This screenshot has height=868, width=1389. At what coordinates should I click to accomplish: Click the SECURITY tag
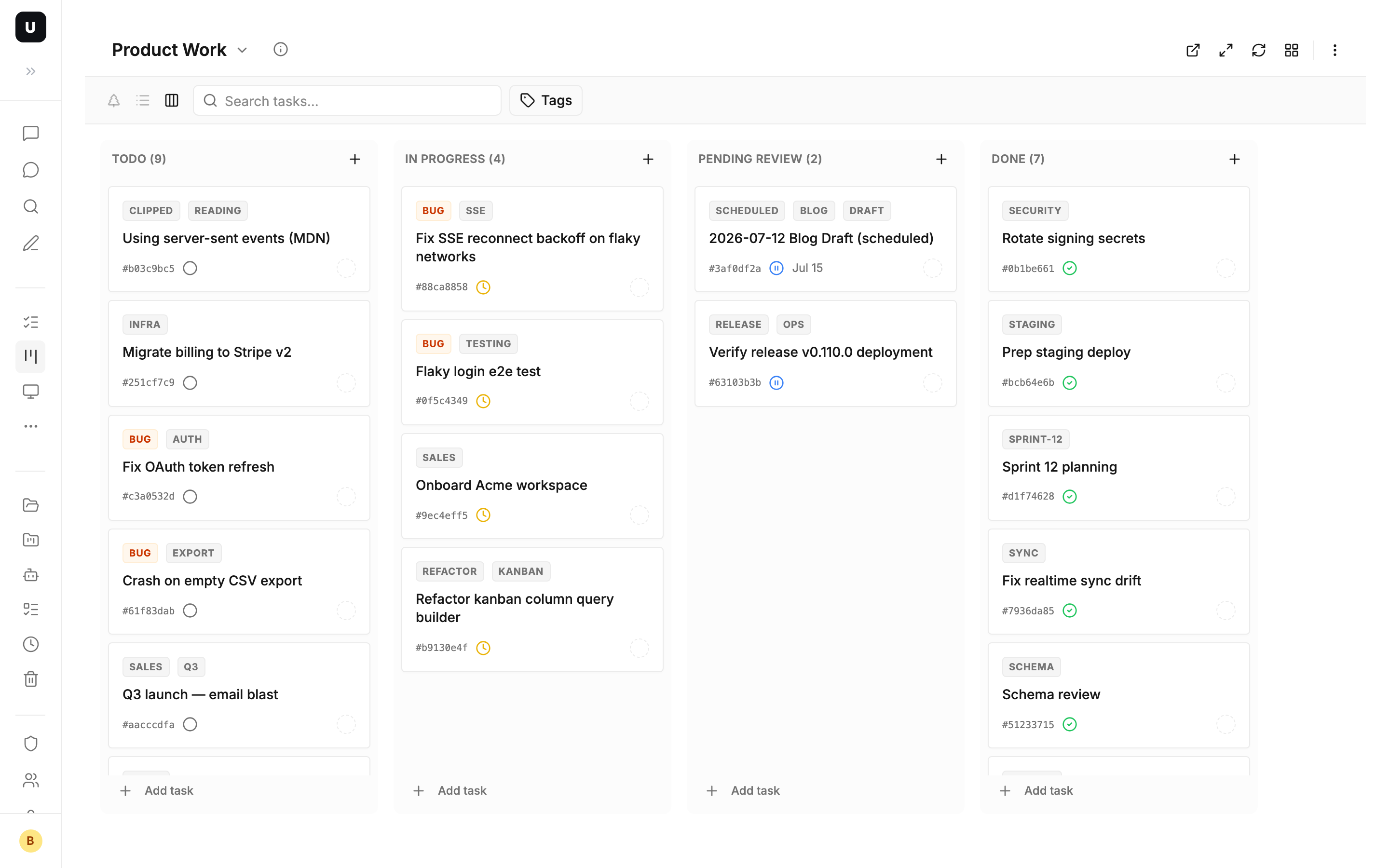pyautogui.click(x=1035, y=211)
